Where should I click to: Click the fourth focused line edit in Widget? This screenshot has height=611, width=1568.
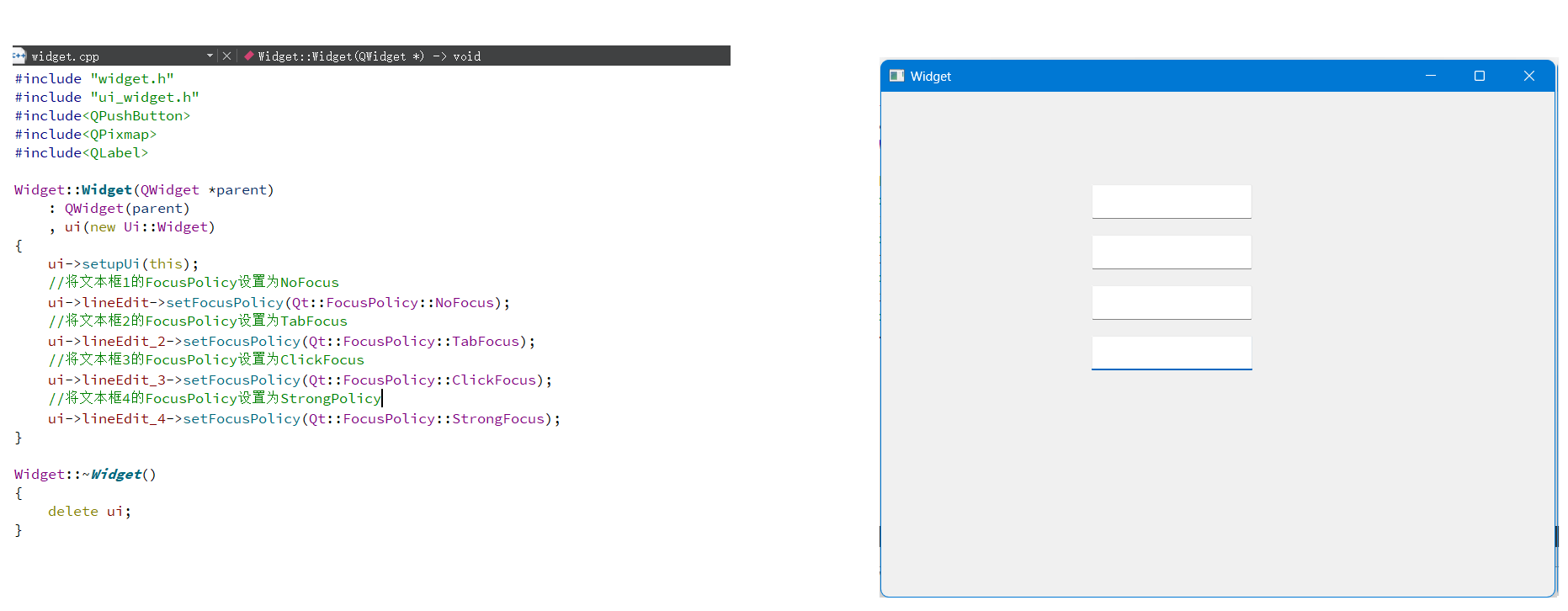tap(1172, 353)
